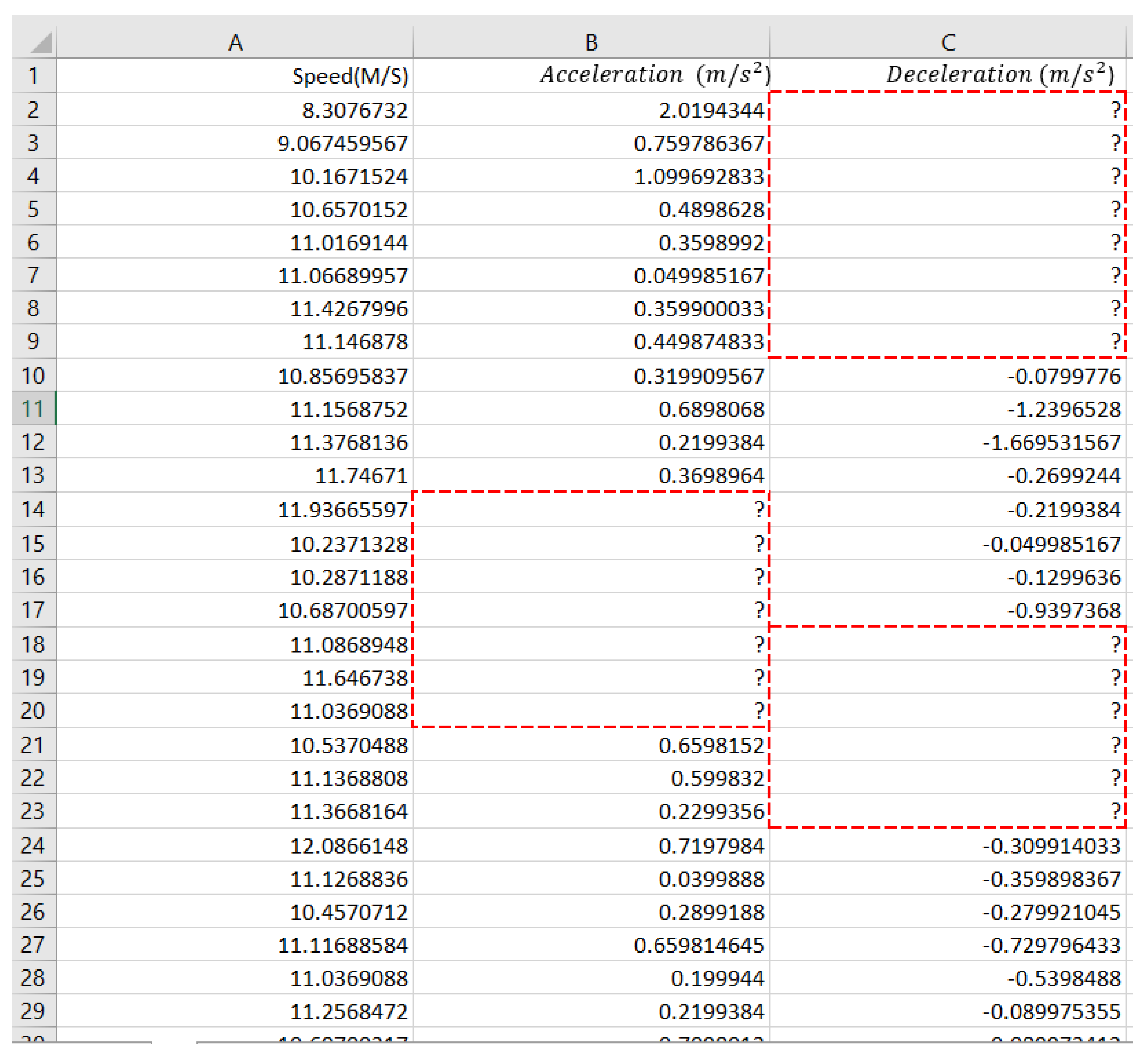Click question mark cell in B14
Viewport: 1148px width, 1061px height.
(x=759, y=509)
